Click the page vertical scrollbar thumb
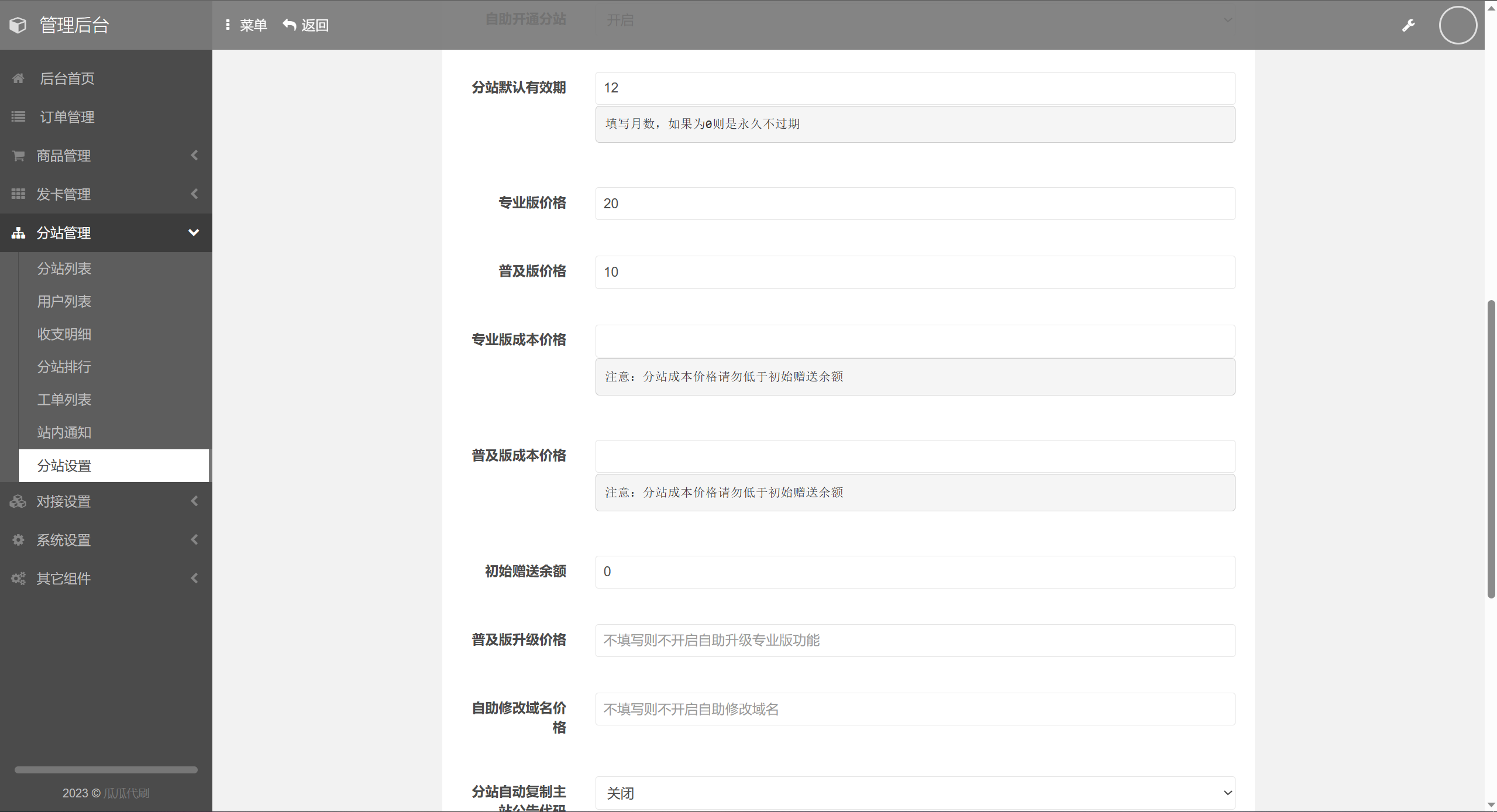This screenshot has width=1497, height=812. click(x=1491, y=448)
